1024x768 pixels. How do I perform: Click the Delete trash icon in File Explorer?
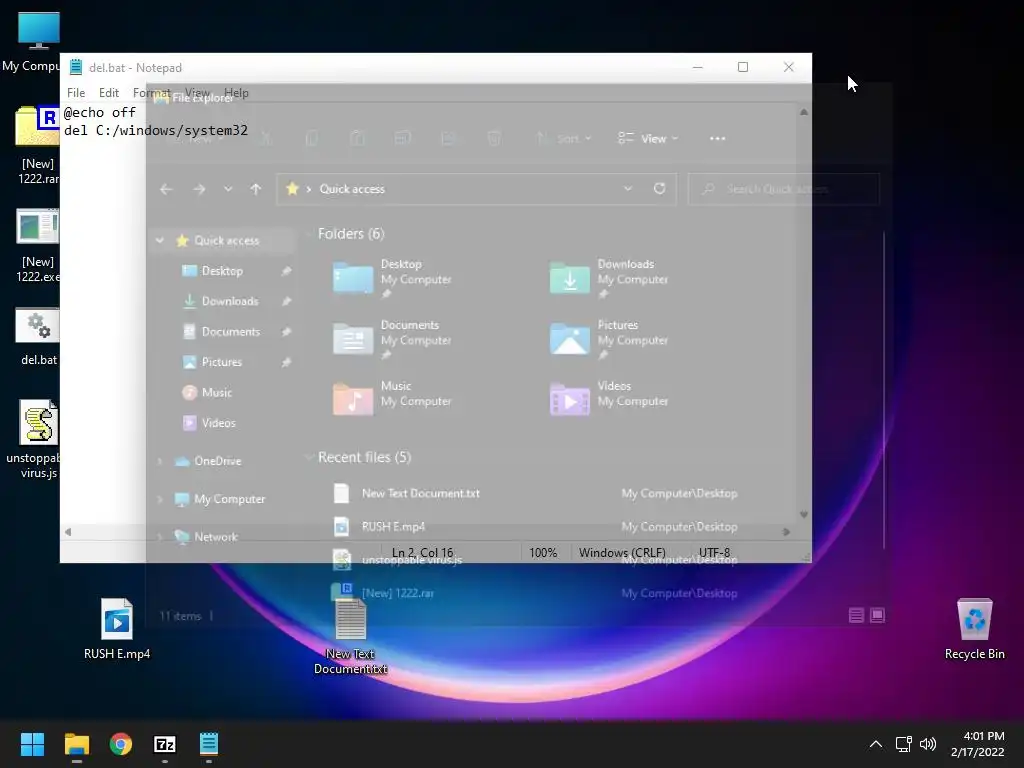point(494,138)
